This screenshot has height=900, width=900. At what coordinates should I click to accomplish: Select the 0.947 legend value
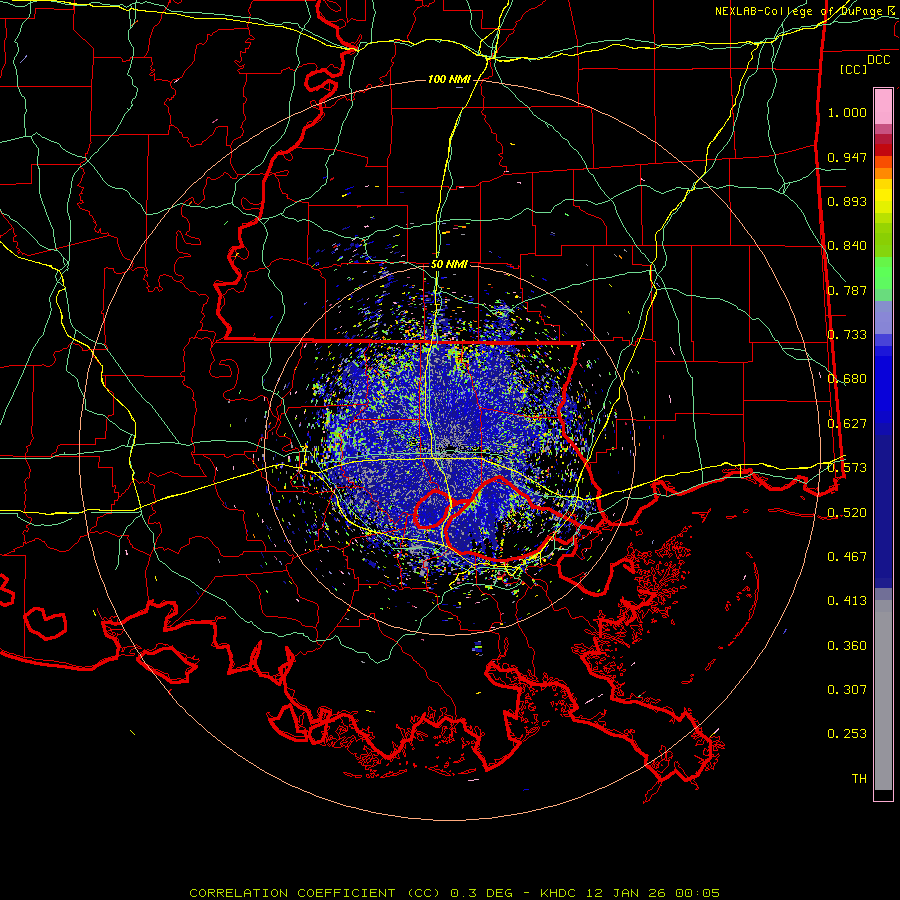[847, 157]
